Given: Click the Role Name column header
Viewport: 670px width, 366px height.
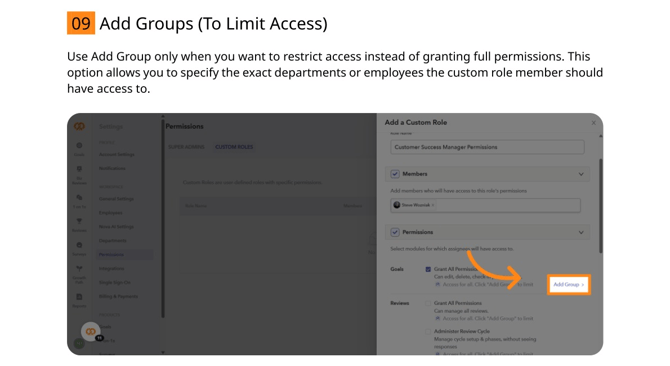Looking at the screenshot, I should (196, 206).
